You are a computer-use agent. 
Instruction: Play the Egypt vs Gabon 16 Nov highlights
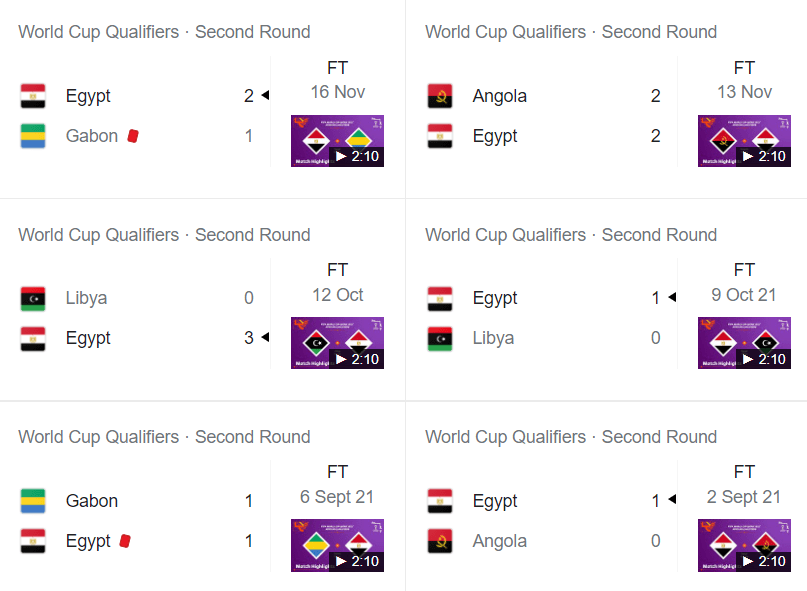[x=337, y=141]
